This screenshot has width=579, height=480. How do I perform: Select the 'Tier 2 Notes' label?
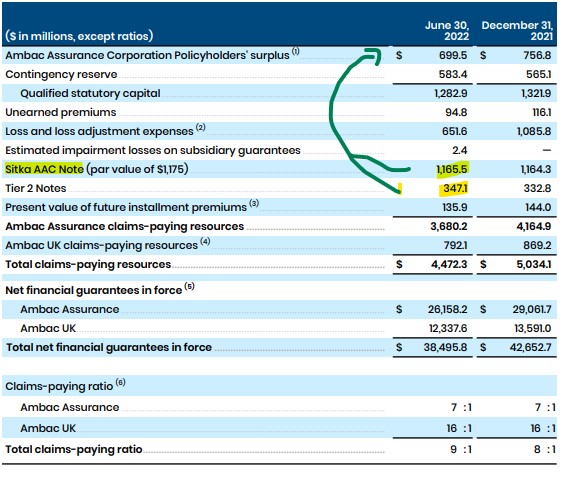pyautogui.click(x=35, y=188)
